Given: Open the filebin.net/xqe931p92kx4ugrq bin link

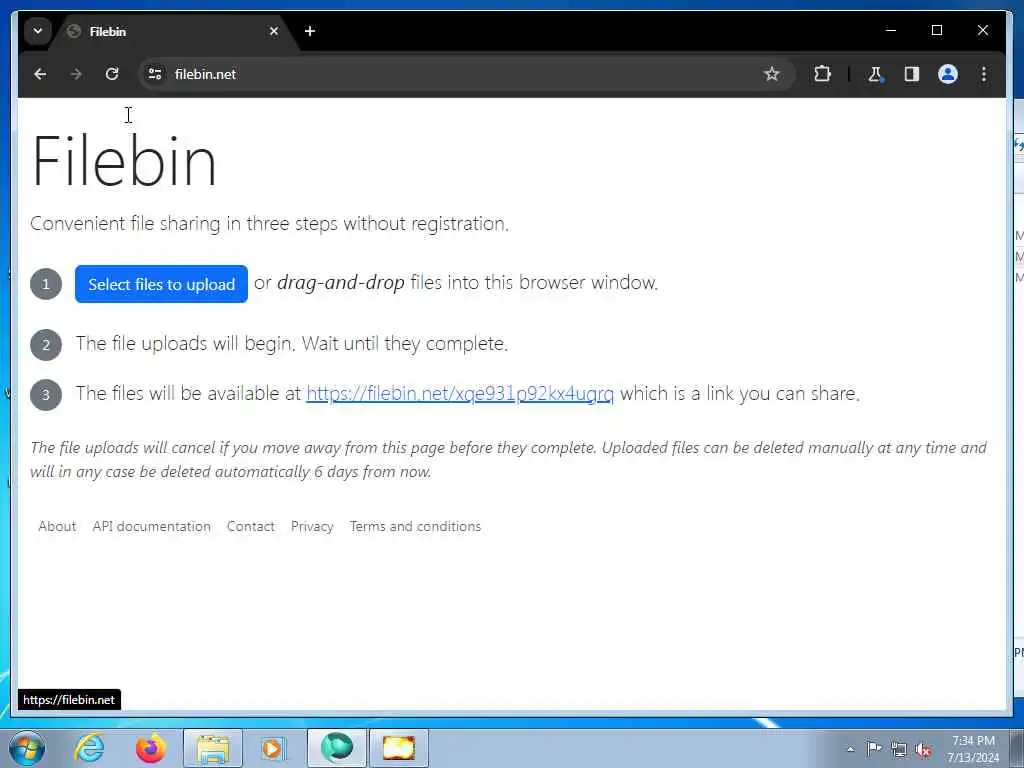Looking at the screenshot, I should coord(460,394).
